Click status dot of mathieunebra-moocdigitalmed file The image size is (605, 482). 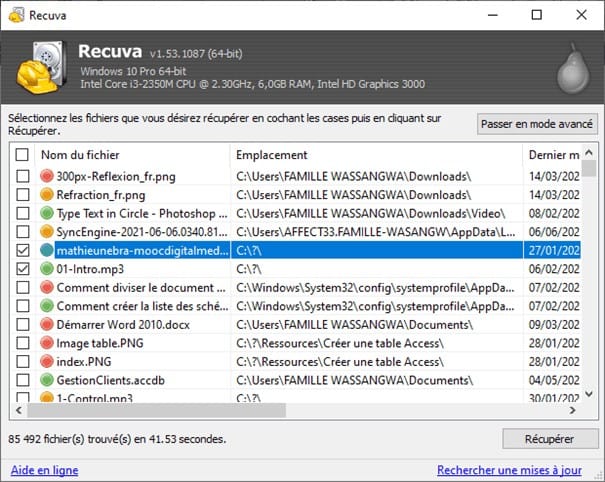[47, 250]
